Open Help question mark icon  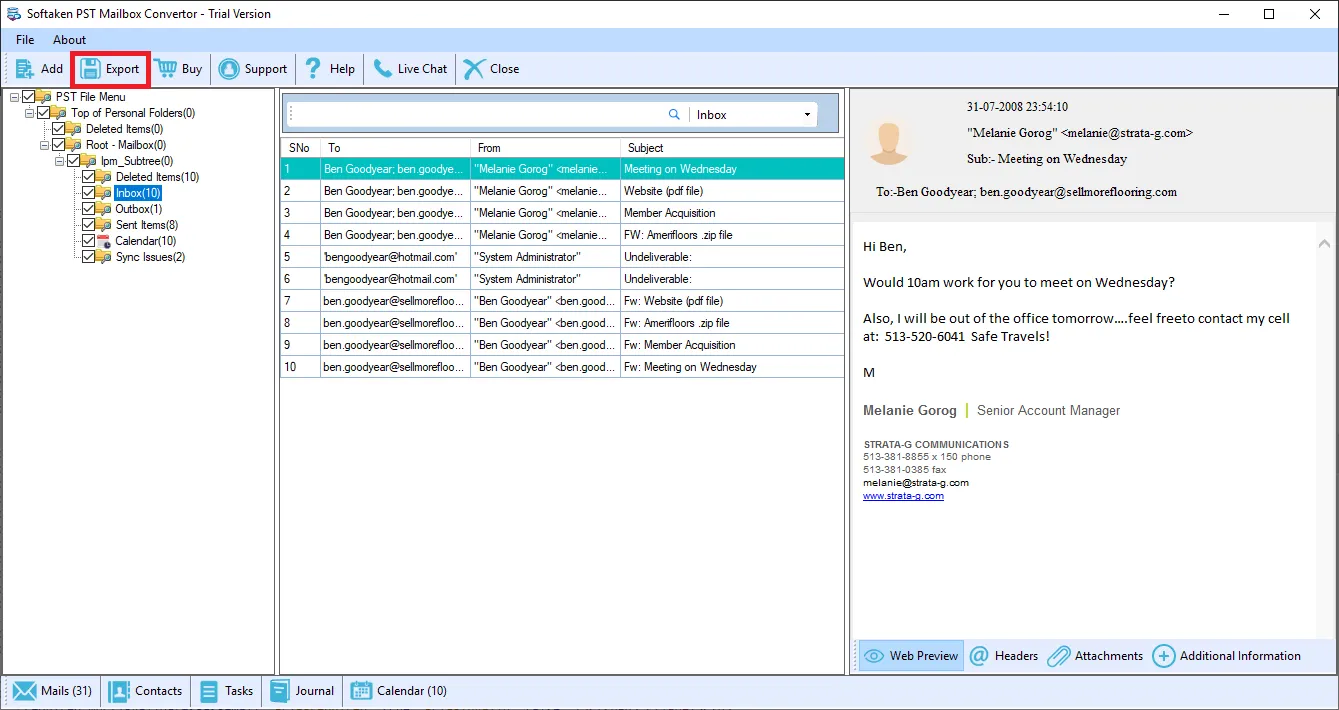[x=313, y=69]
